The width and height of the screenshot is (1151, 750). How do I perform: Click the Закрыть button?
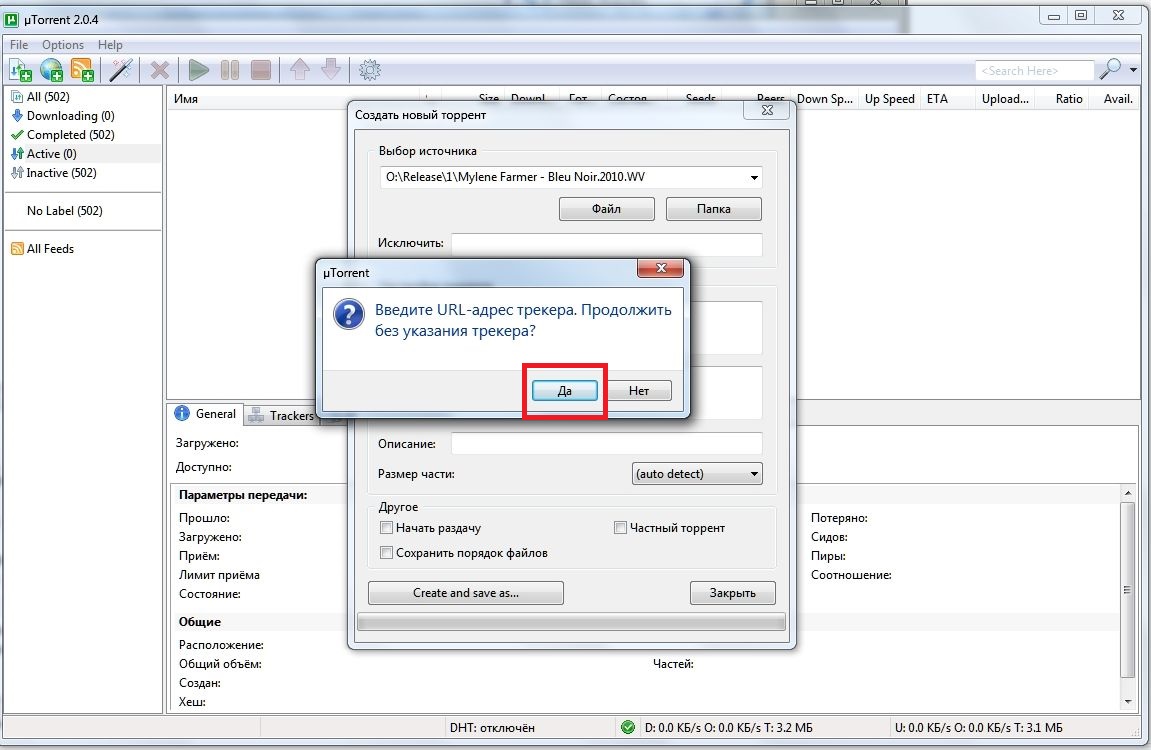pyautogui.click(x=733, y=593)
